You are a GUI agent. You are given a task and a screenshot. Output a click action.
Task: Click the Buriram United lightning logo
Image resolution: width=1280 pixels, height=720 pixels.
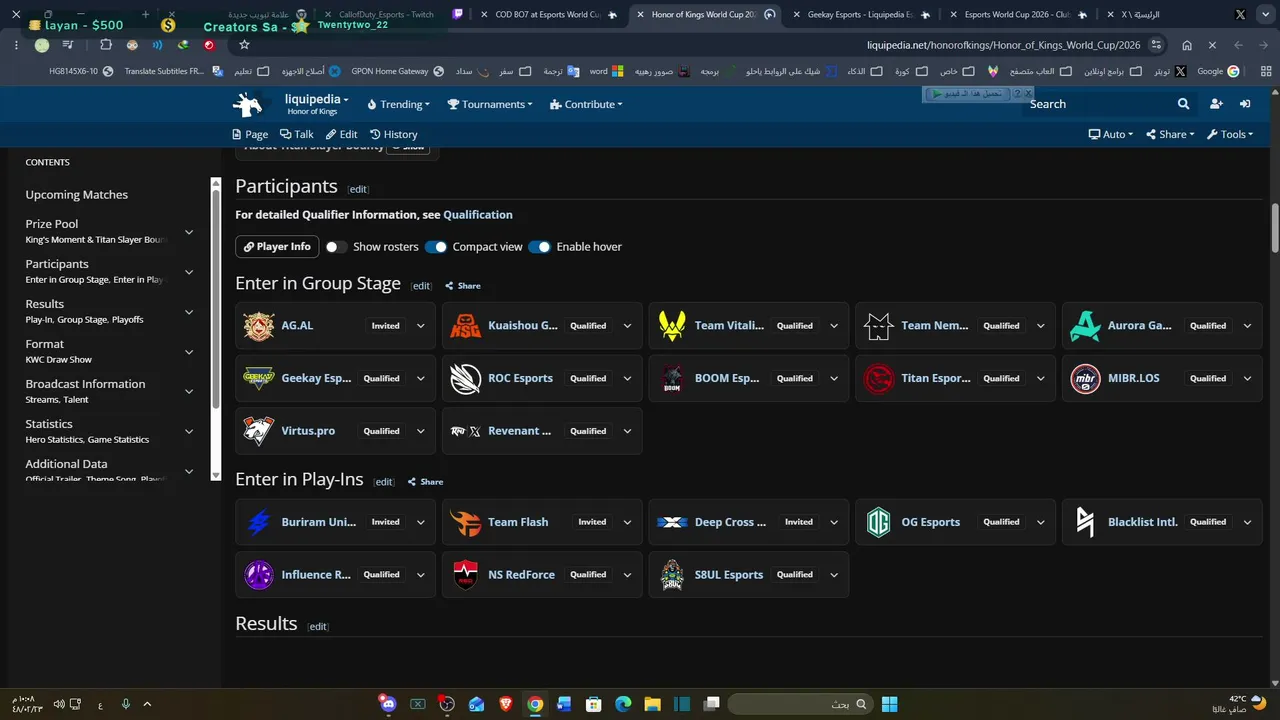259,522
